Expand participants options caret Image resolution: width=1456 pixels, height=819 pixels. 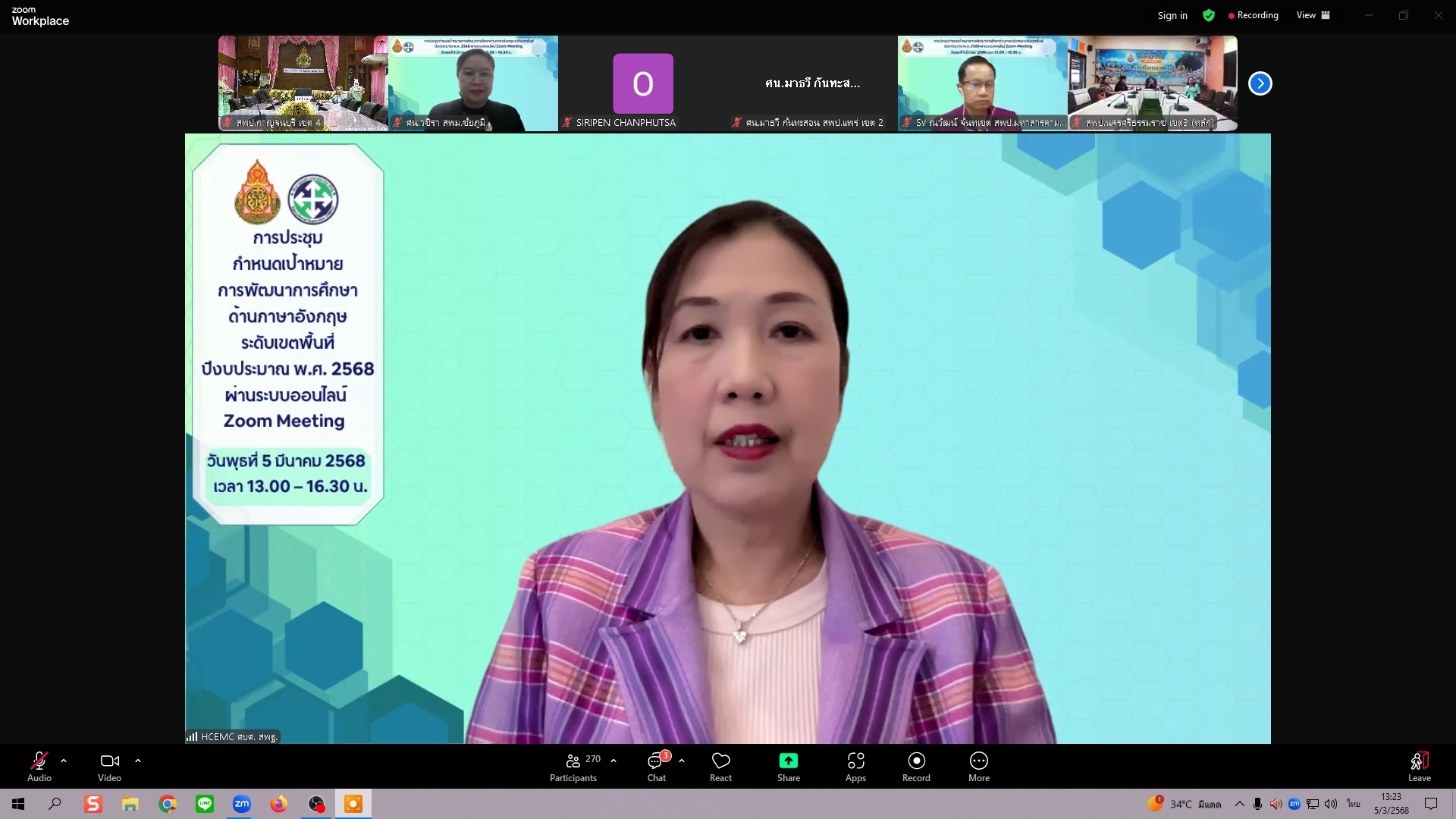613,761
